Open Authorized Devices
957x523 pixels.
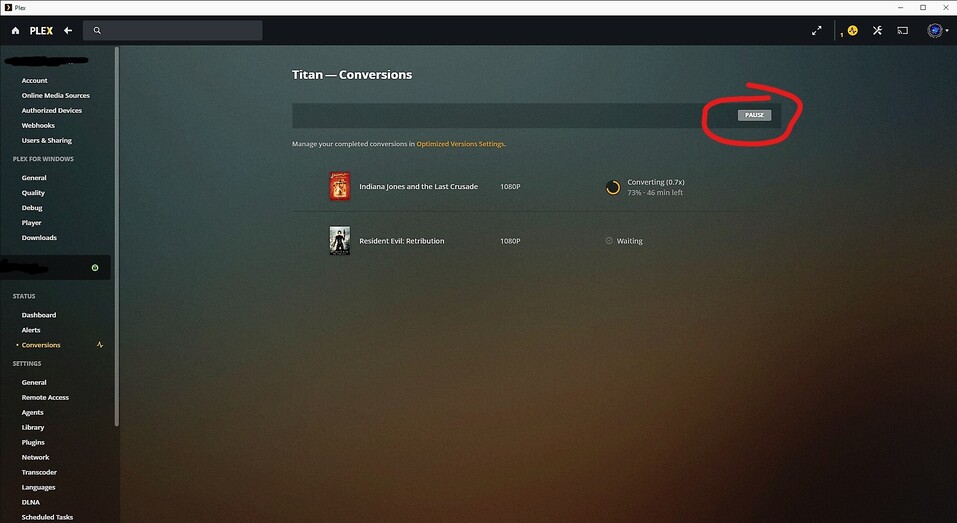point(52,110)
